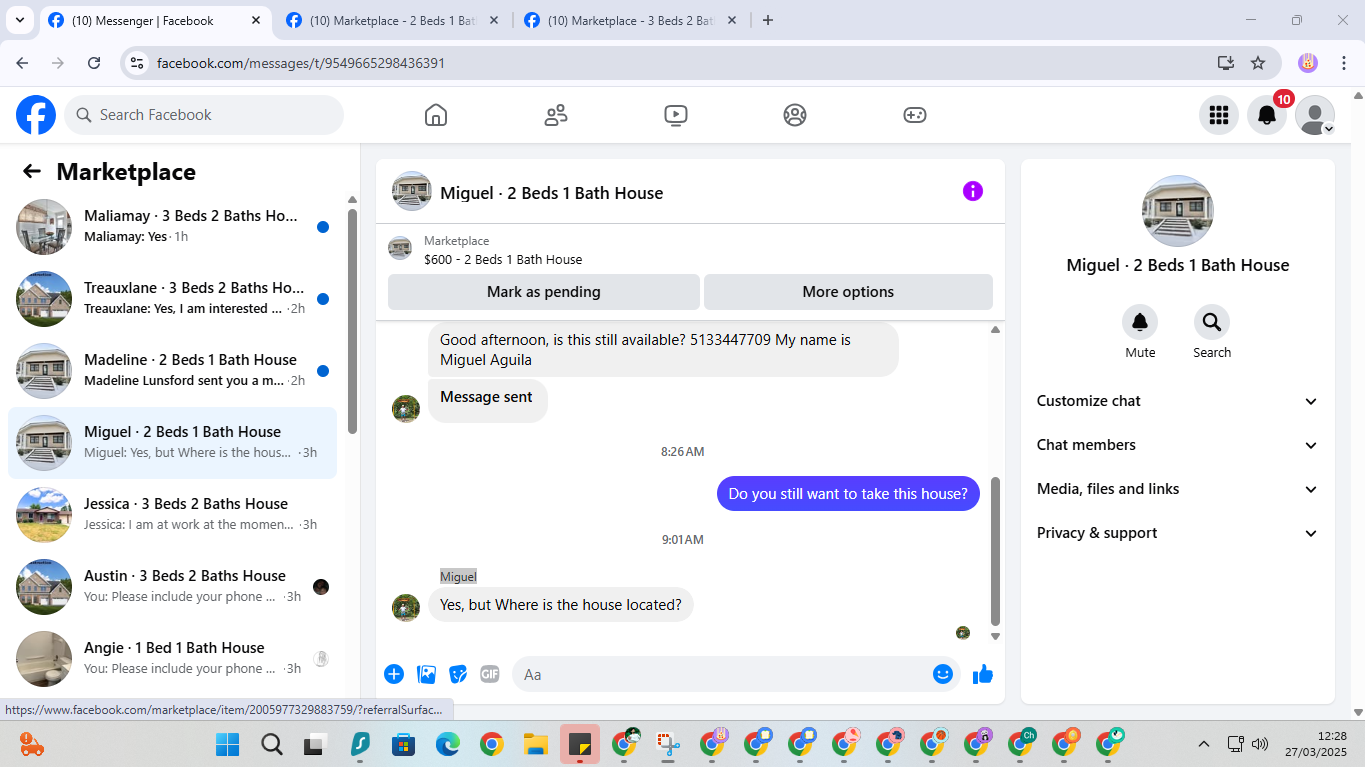The height and width of the screenshot is (767, 1365).
Task: Click the Facebook logo
Action: (36, 115)
